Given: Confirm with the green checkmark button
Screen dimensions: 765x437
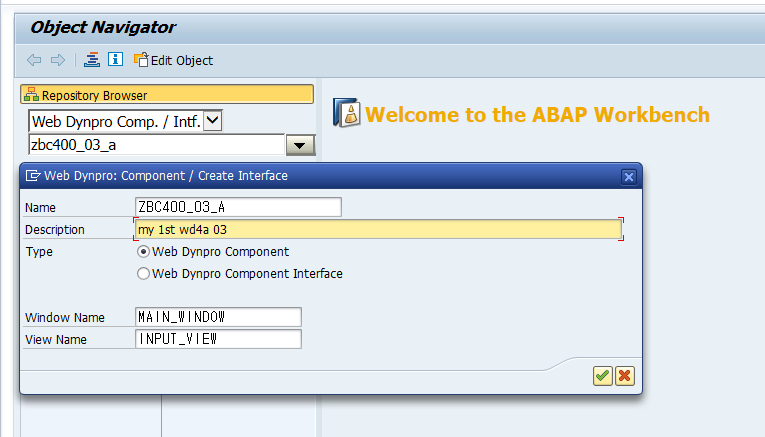Looking at the screenshot, I should point(603,376).
